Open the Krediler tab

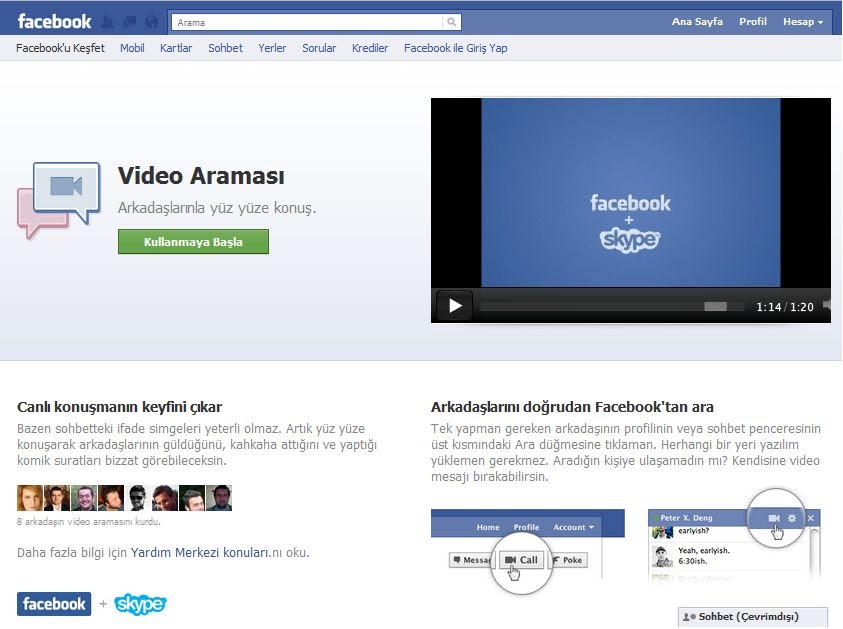tap(370, 48)
